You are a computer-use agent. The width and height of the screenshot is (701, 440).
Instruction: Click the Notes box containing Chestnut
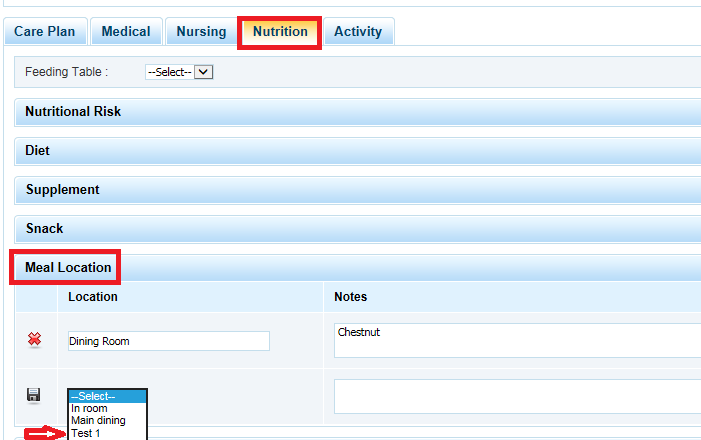tap(515, 340)
